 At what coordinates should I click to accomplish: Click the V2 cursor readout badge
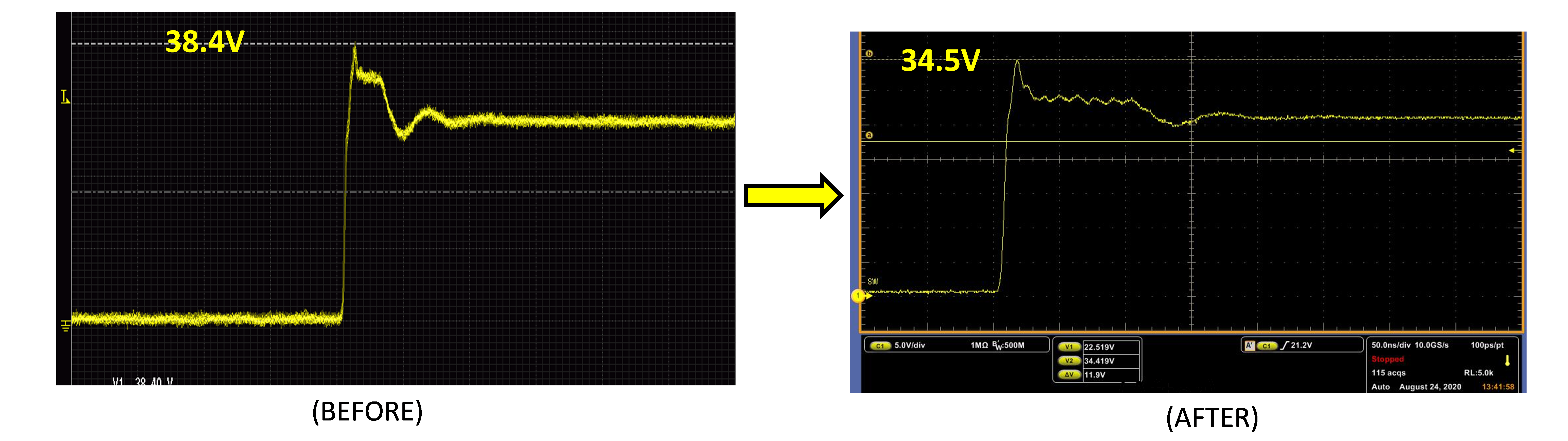pyautogui.click(x=1069, y=361)
